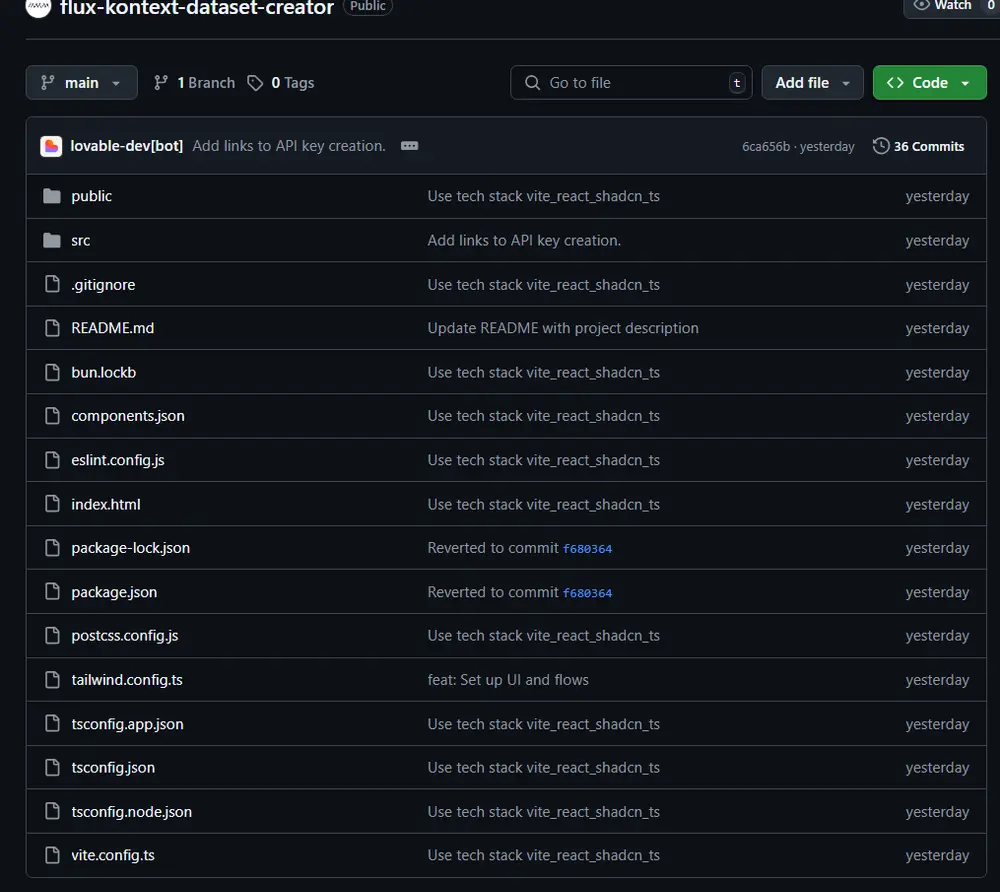This screenshot has height=892, width=1000.
Task: Open commit f680364 in package-lock.json row
Action: click(x=587, y=549)
